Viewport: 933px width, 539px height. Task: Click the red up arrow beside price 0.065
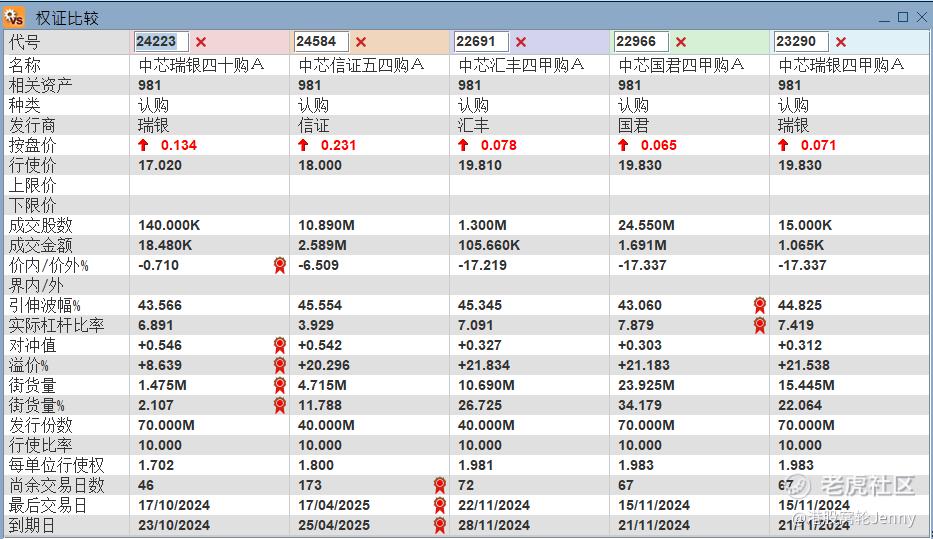point(623,145)
